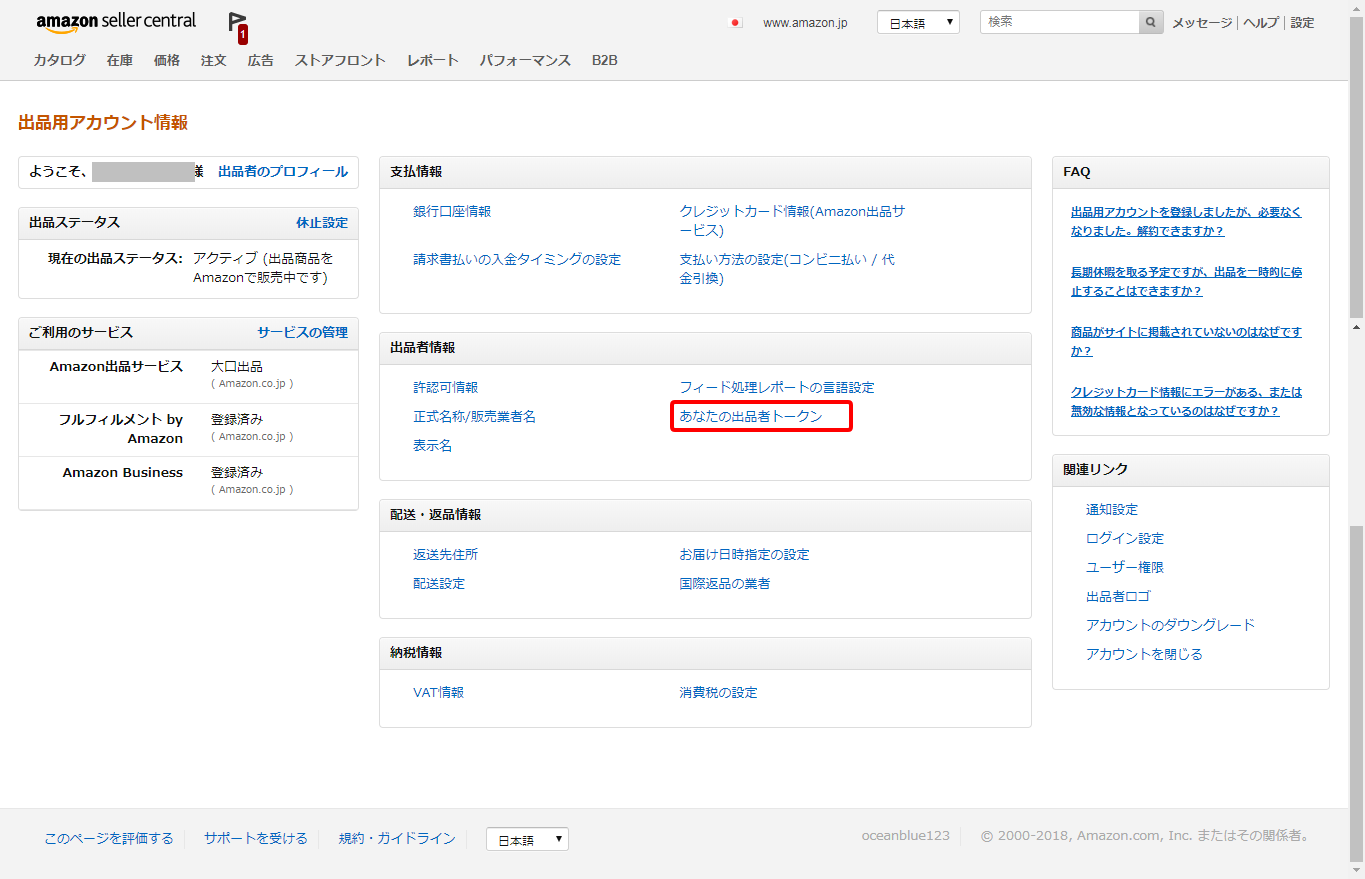Image resolution: width=1365 pixels, height=879 pixels.
Task: Click ログイン設定 in related links
Action: coord(1125,538)
